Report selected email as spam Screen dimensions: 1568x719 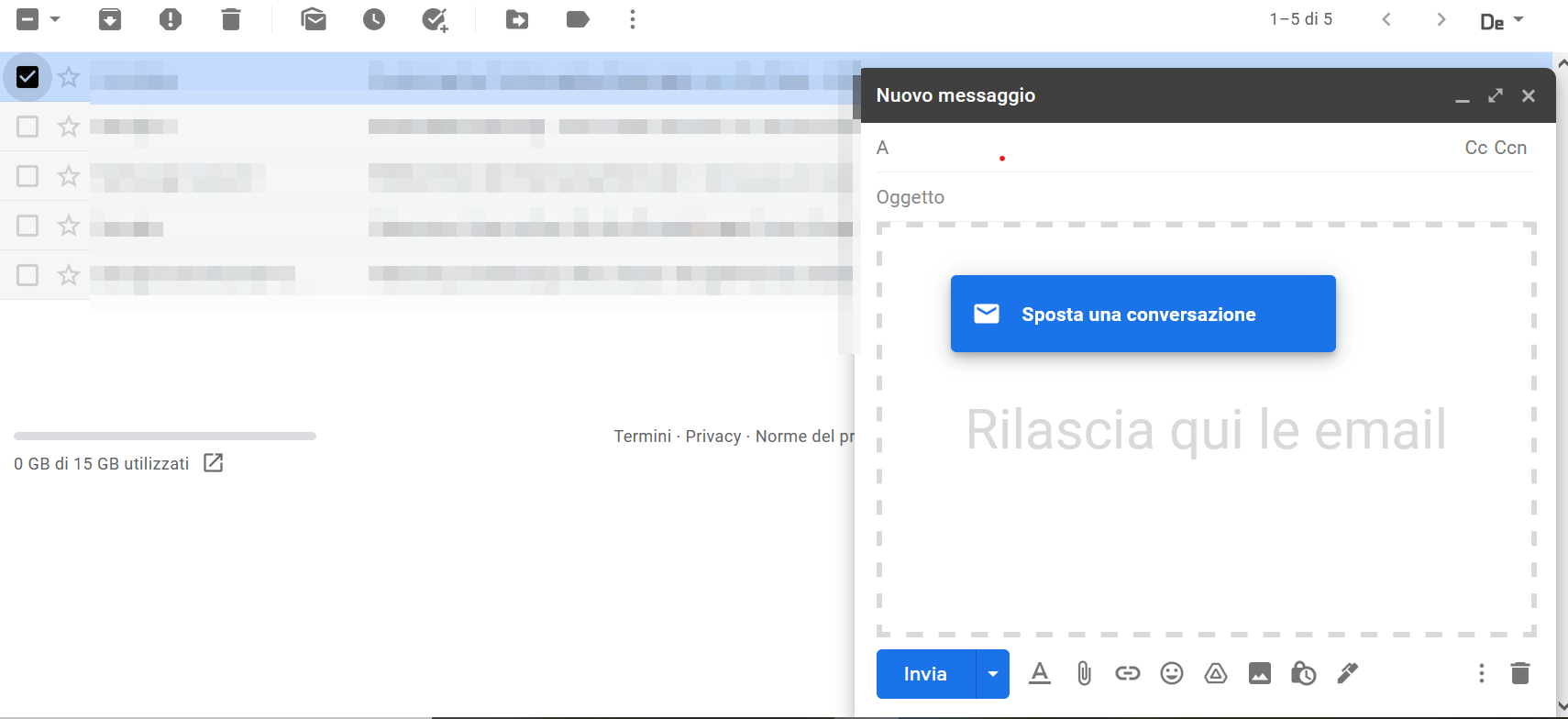171,19
